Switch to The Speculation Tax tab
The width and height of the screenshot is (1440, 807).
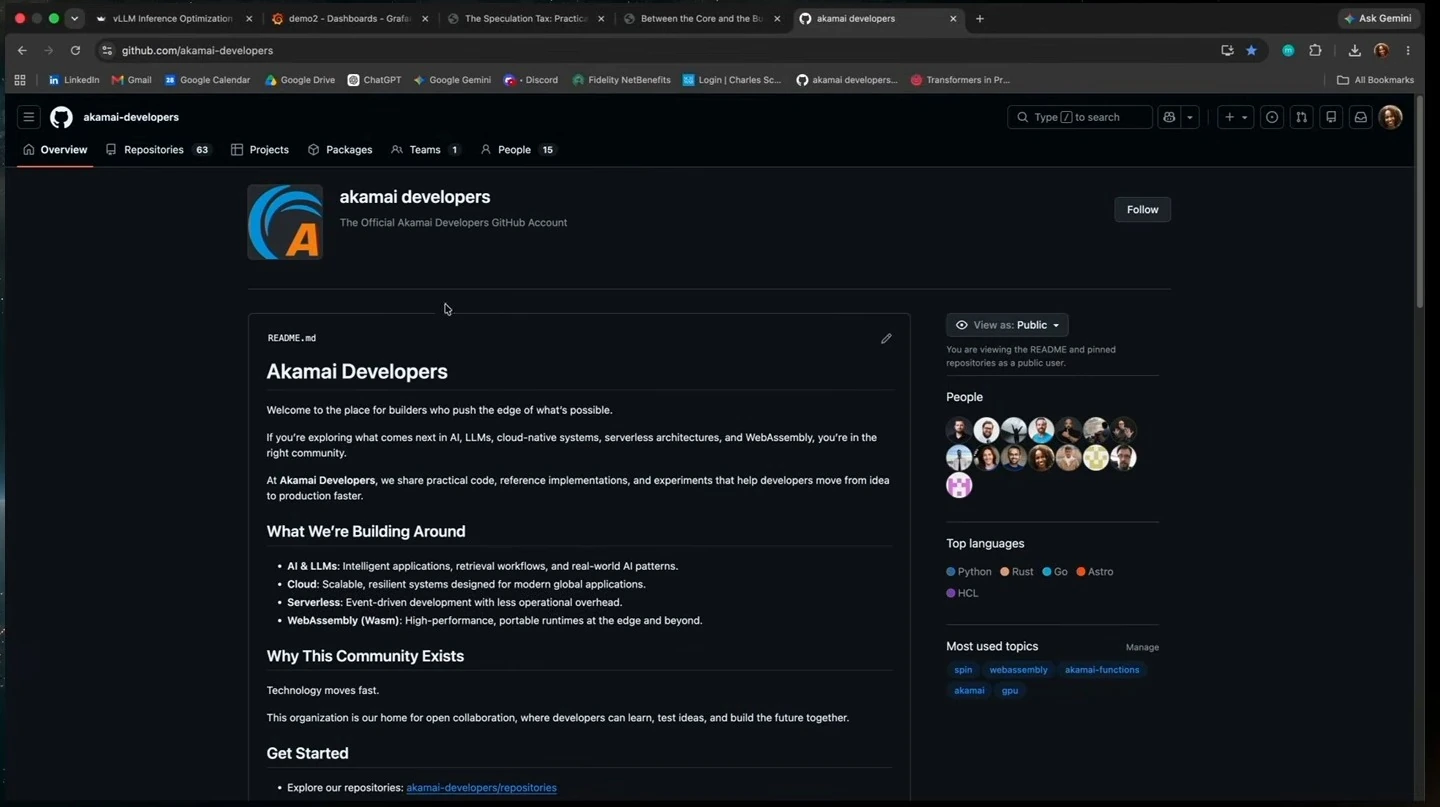pos(527,18)
